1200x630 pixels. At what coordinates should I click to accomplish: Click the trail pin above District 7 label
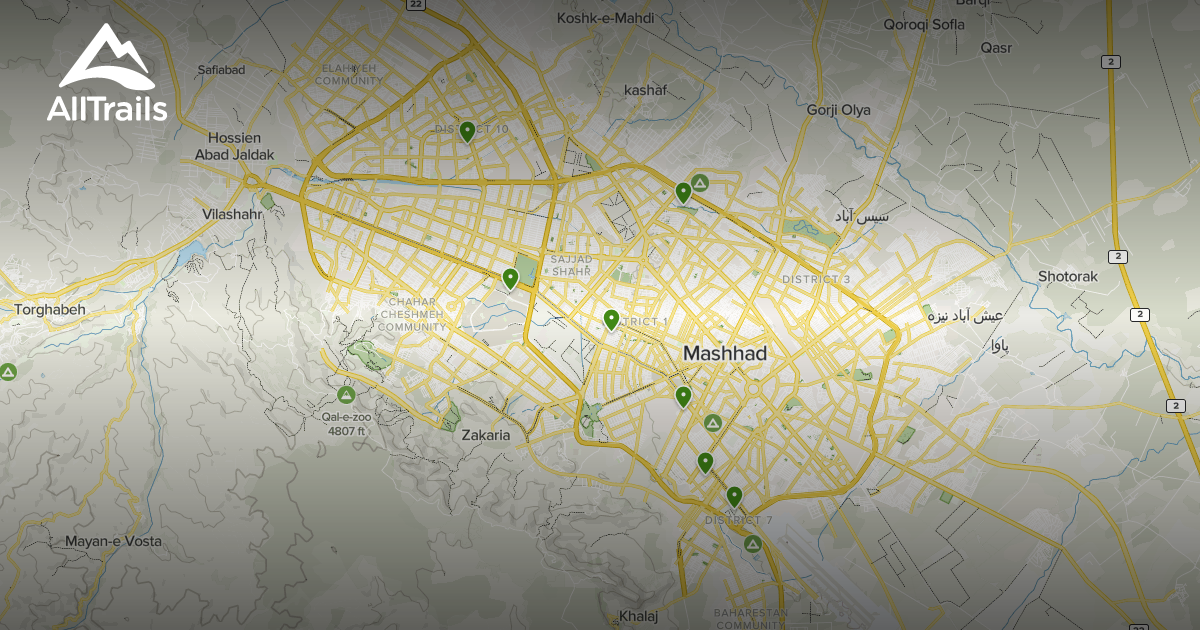point(706,461)
